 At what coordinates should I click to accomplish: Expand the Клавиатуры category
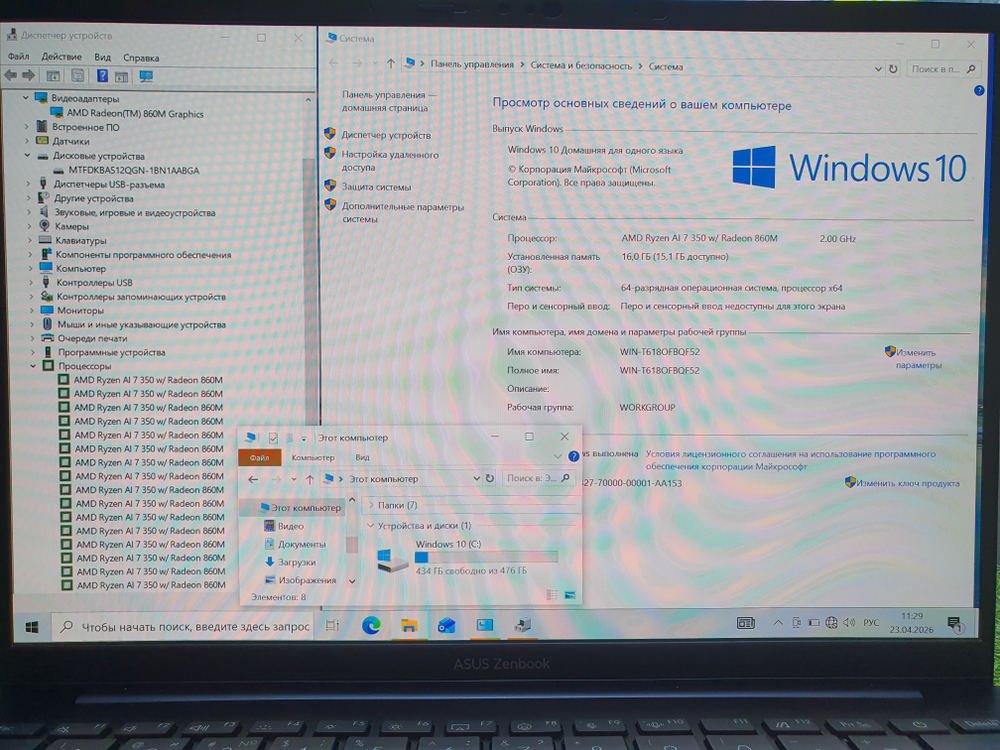pos(30,240)
